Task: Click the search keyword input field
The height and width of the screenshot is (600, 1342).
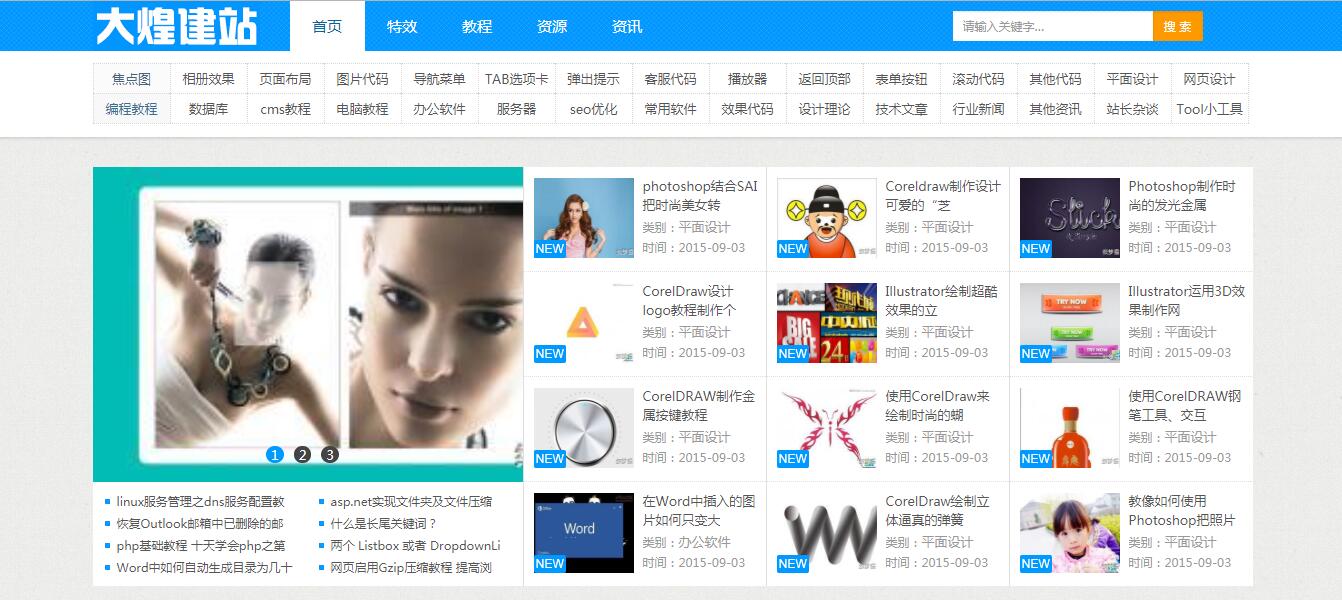Action: (x=1052, y=26)
